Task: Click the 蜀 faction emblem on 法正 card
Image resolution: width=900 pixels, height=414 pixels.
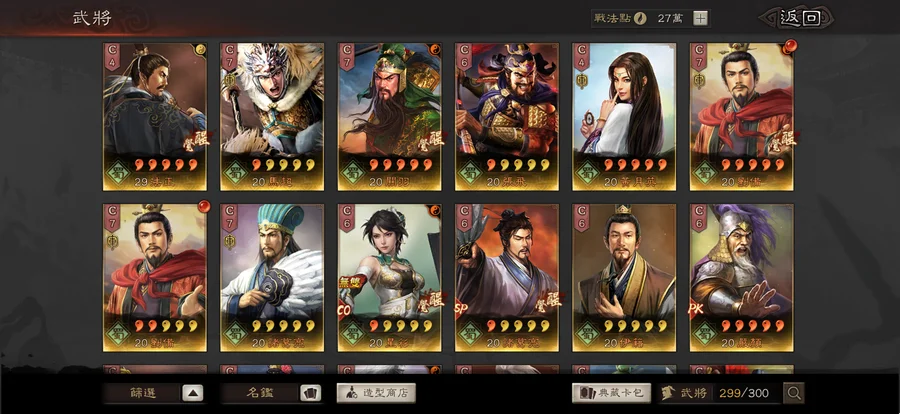Action: click(x=119, y=172)
